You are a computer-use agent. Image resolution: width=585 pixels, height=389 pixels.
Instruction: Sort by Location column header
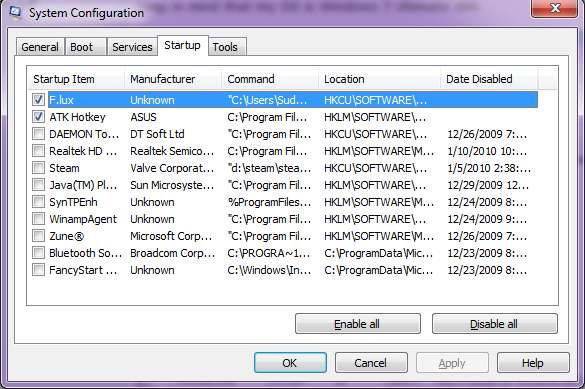click(380, 79)
